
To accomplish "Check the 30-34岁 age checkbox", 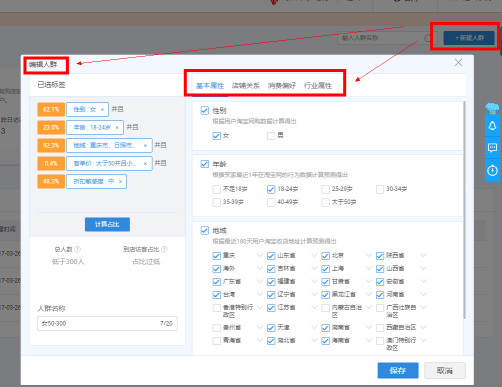I will pos(380,189).
